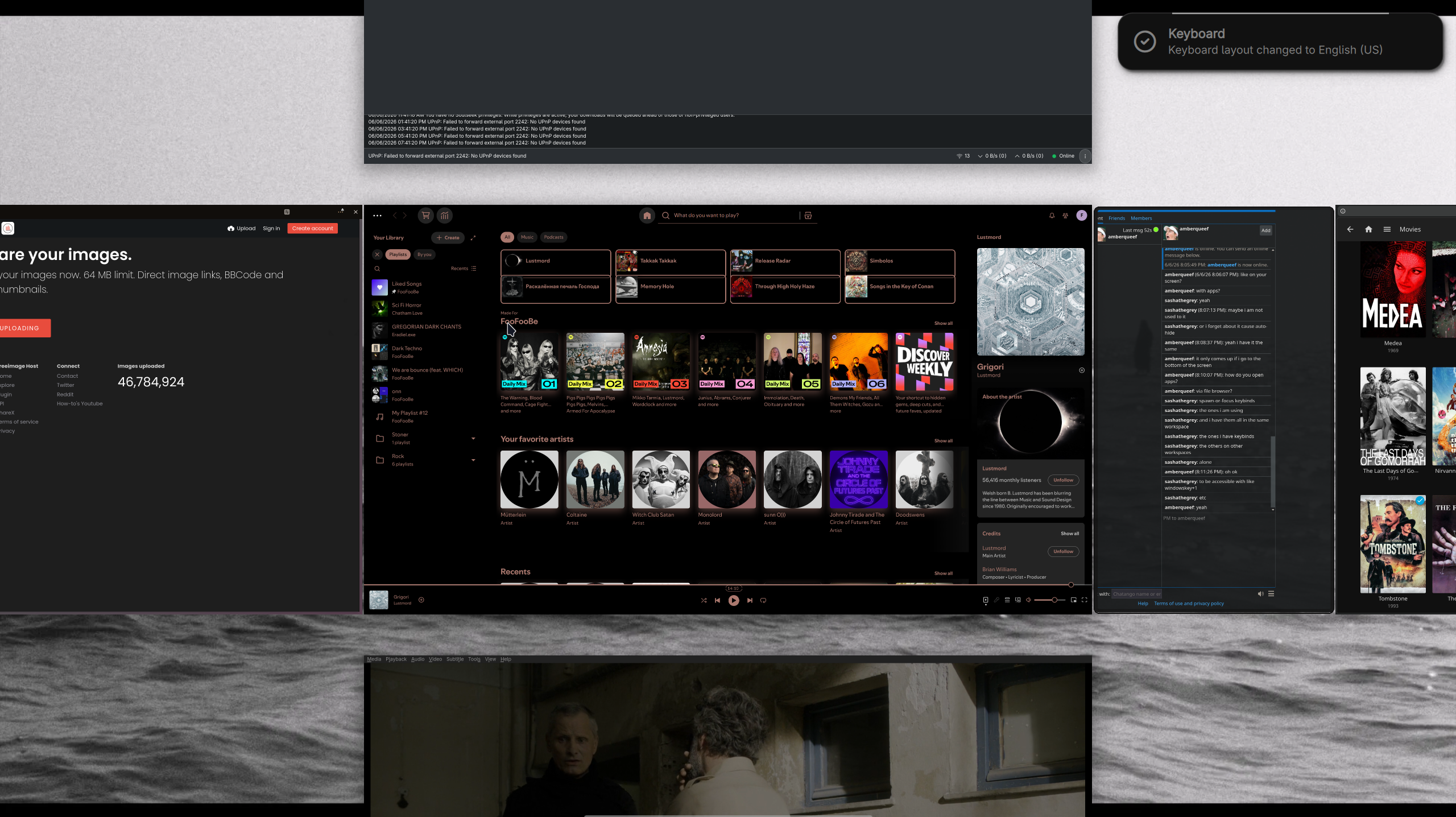The height and width of the screenshot is (817, 1456).
Task: Add Grigori to Liked Songs in player bar
Action: click(x=421, y=600)
